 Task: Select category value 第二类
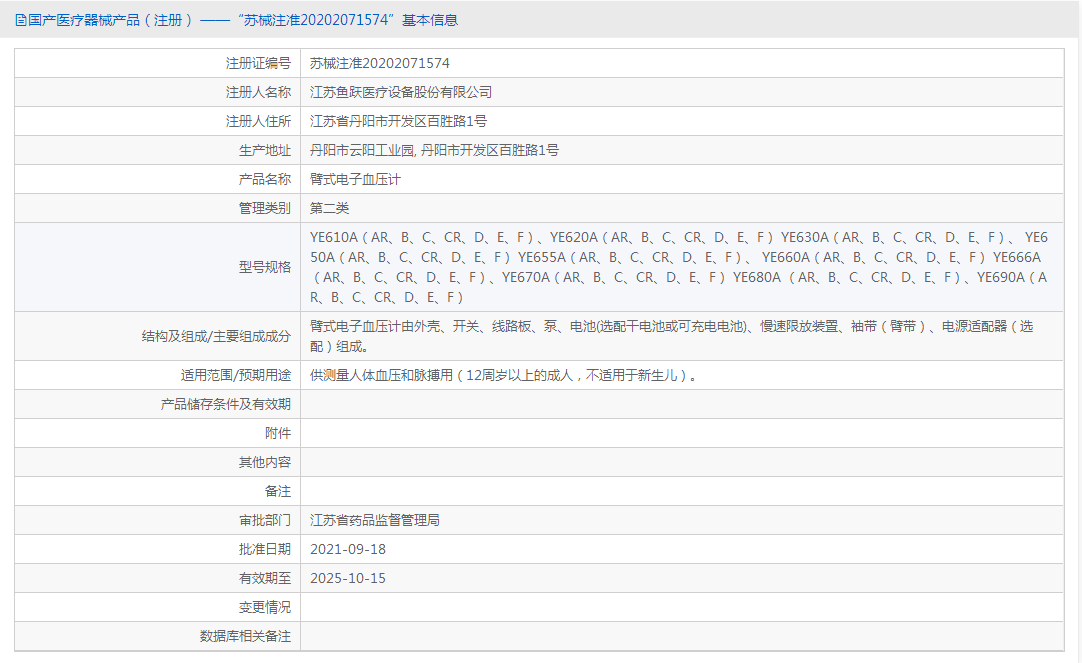pos(329,208)
